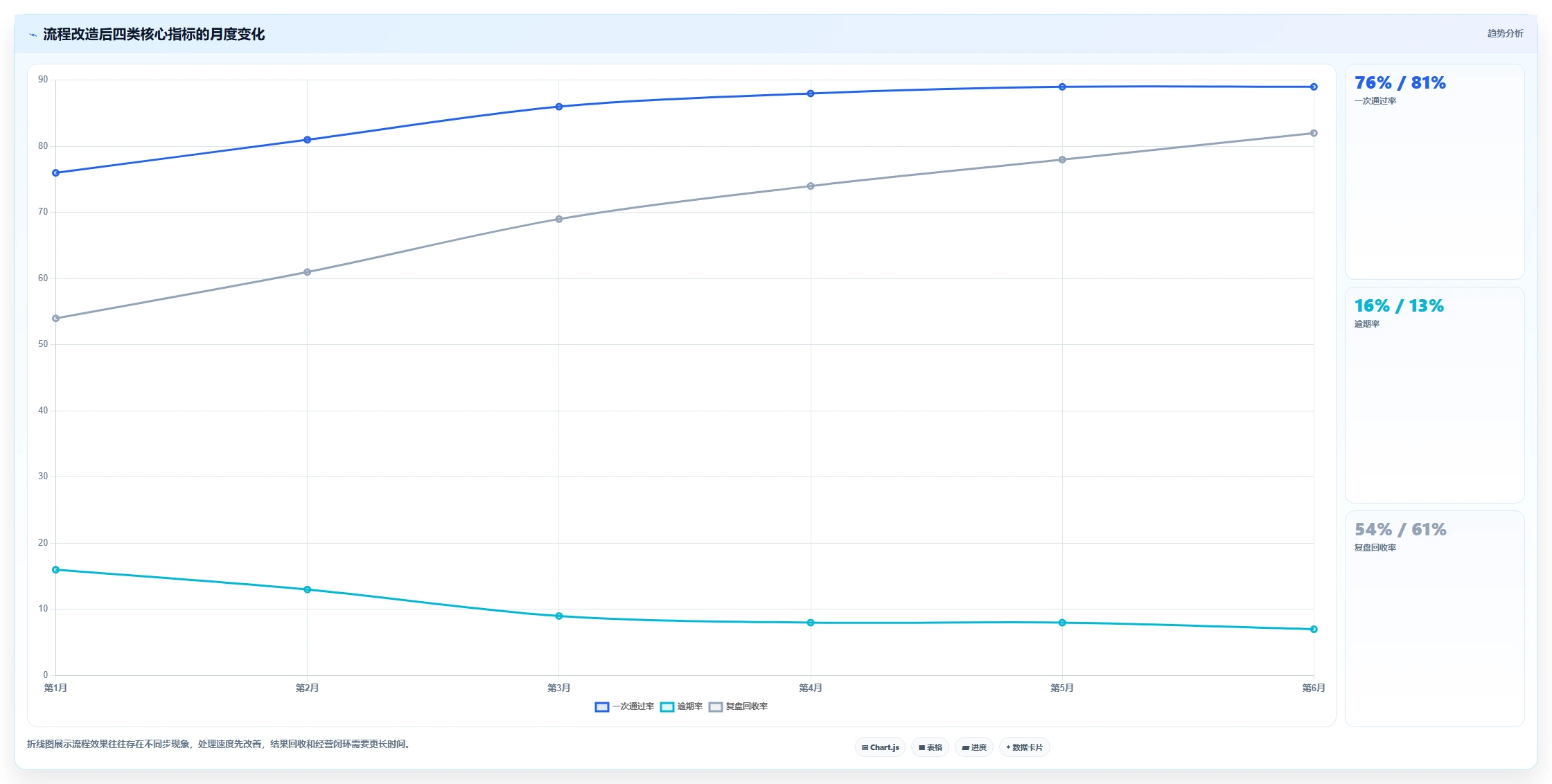This screenshot has height=784, width=1552.
Task: Select the 进度 chip
Action: [974, 747]
